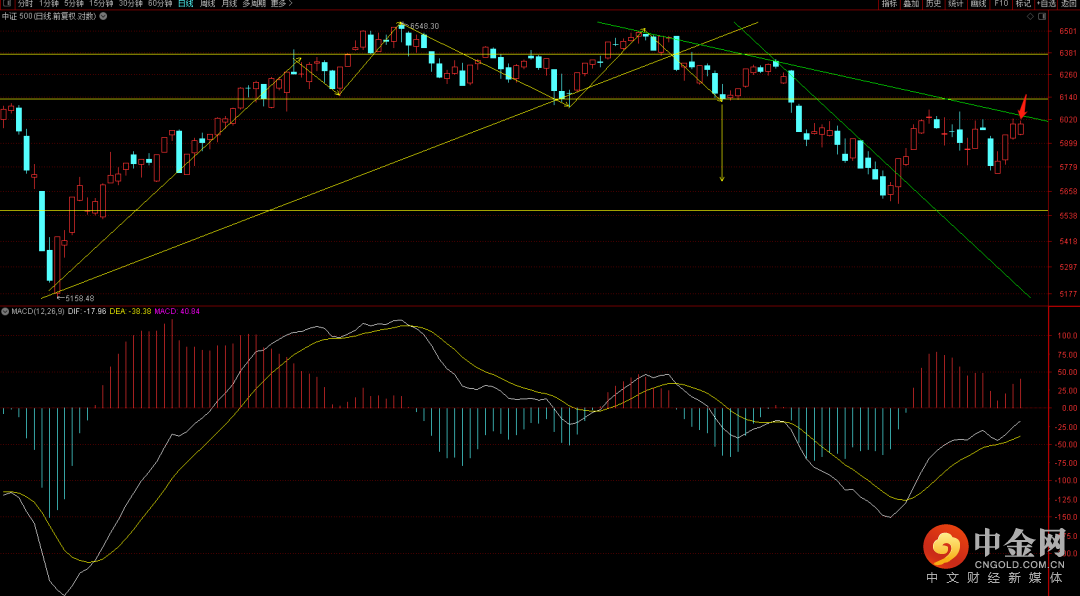The height and width of the screenshot is (596, 1080).
Task: Select the 1分钟 period tab
Action: pos(49,3)
